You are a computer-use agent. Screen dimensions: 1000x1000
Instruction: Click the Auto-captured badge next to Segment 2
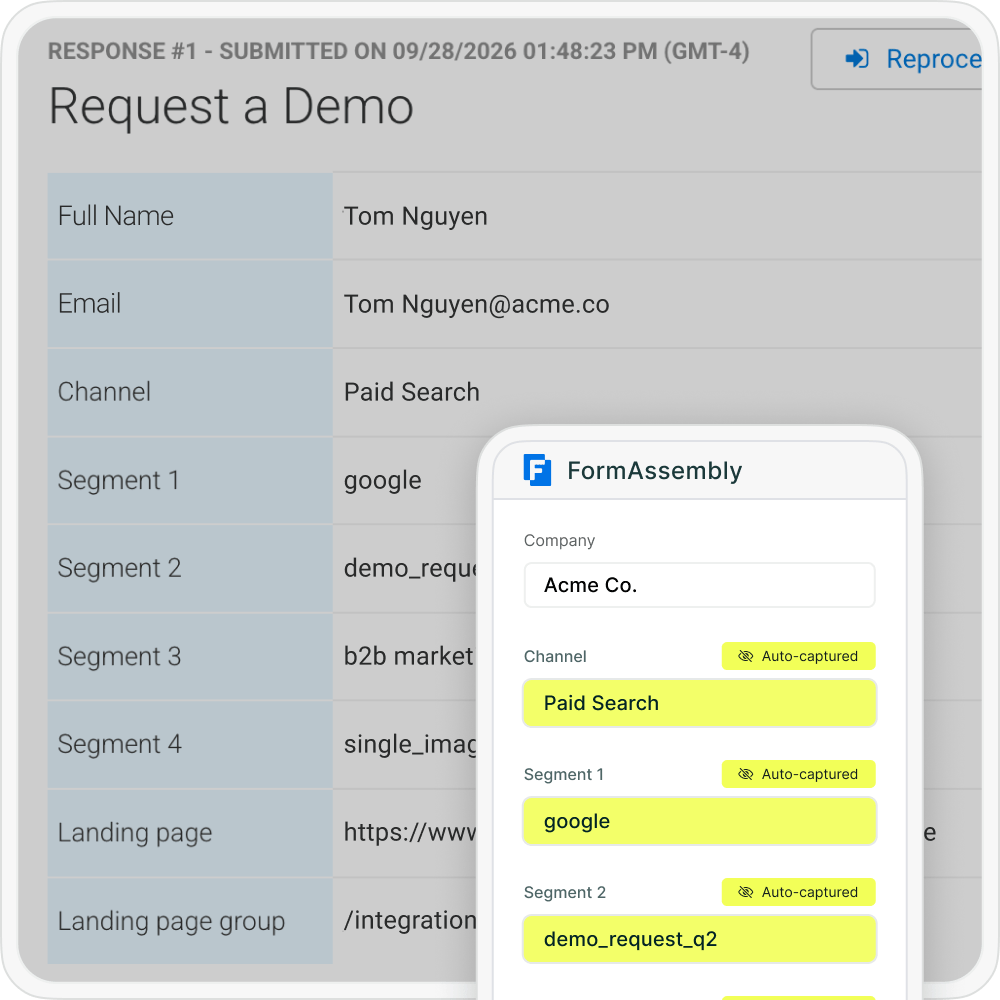click(x=798, y=892)
